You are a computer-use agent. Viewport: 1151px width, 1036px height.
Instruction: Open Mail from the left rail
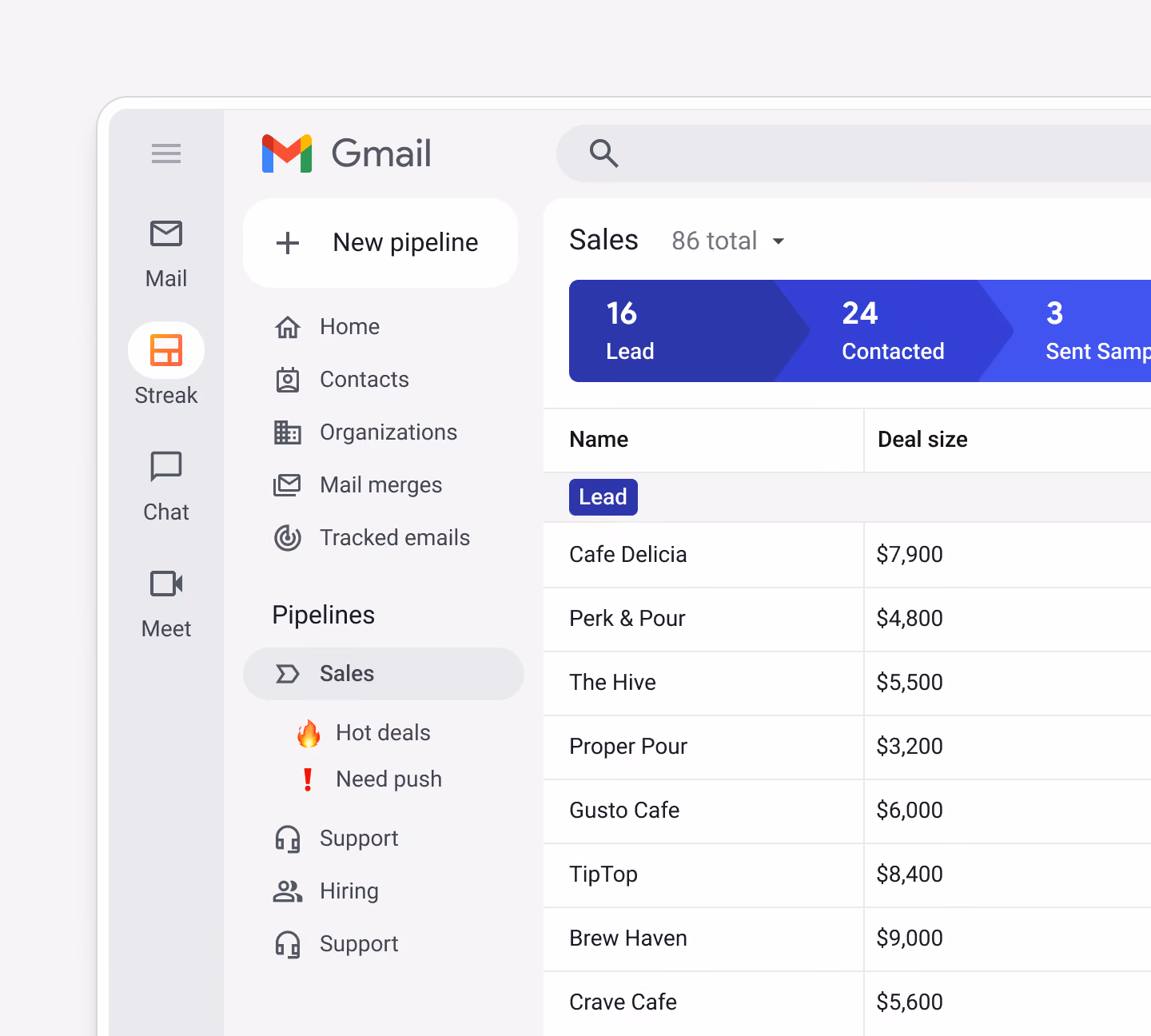click(x=166, y=254)
